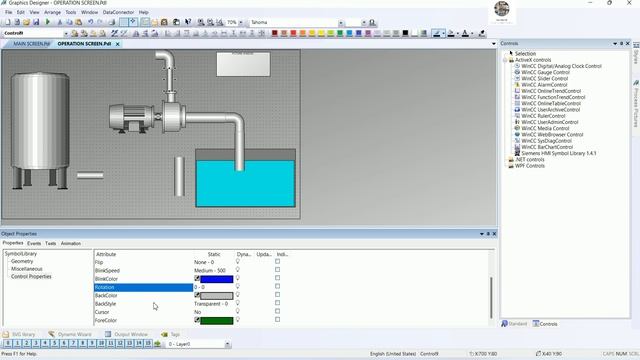Image resolution: width=640 pixels, height=360 pixels.
Task: Open fill color dropdown arrow
Action: pos(458,33)
